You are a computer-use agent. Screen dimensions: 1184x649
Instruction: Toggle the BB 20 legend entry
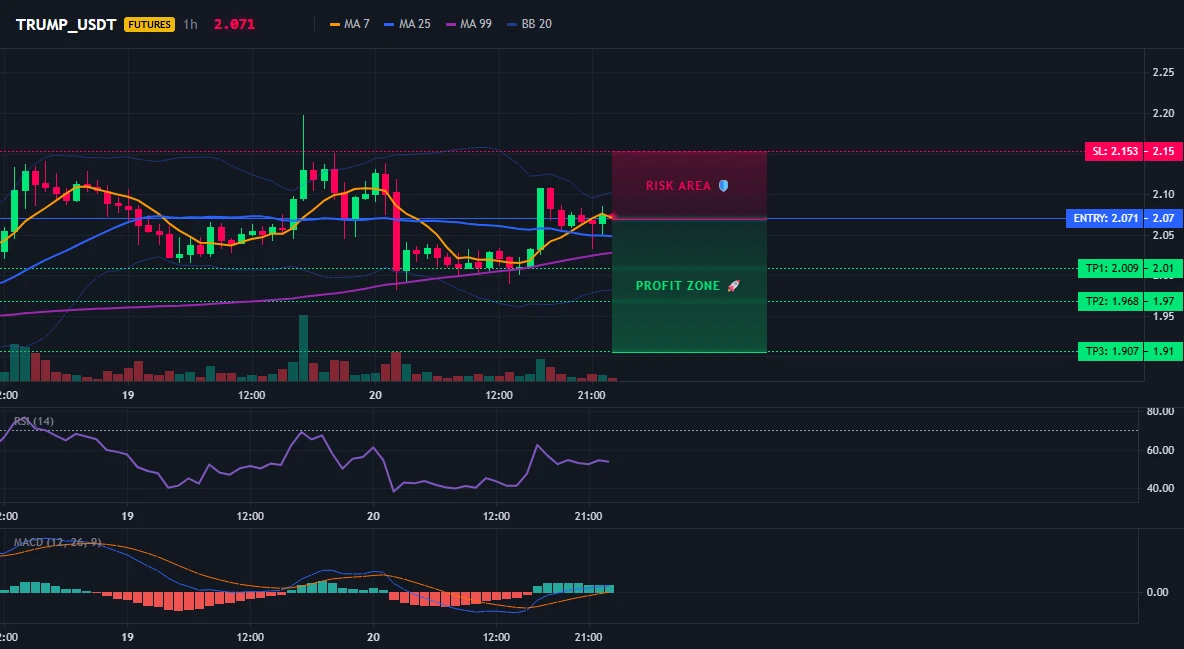pyautogui.click(x=529, y=24)
